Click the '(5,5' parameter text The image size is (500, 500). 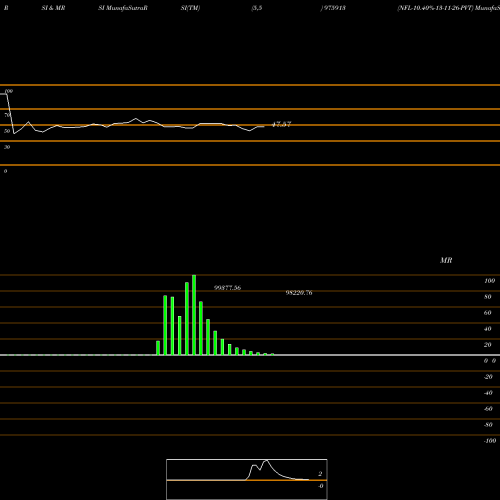coord(257,8)
